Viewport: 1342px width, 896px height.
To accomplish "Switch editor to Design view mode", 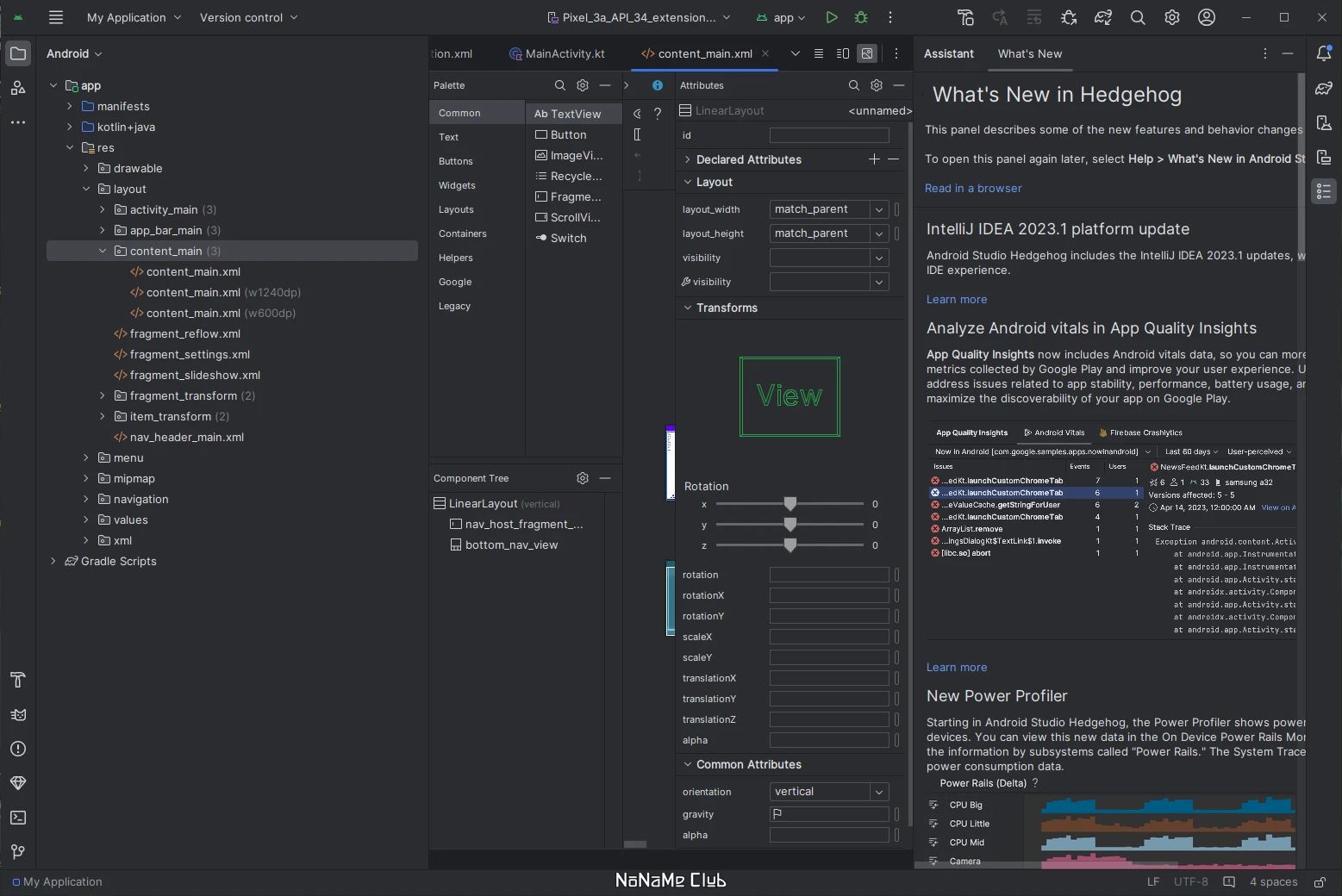I will [x=867, y=53].
